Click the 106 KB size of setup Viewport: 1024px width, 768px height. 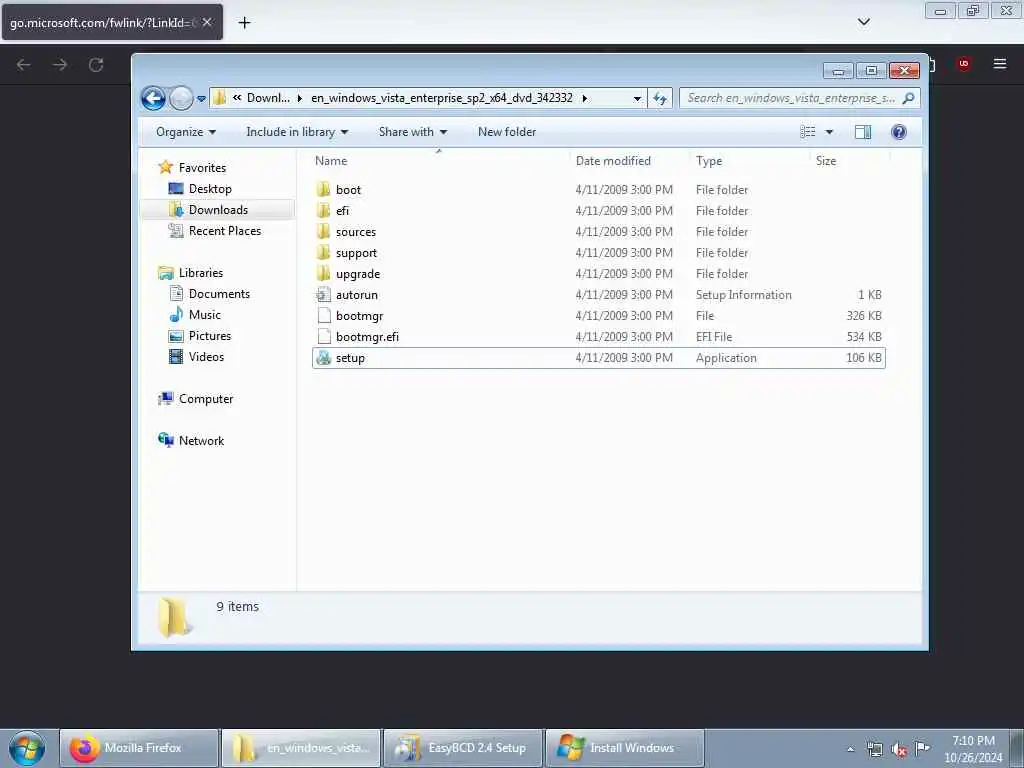863,358
